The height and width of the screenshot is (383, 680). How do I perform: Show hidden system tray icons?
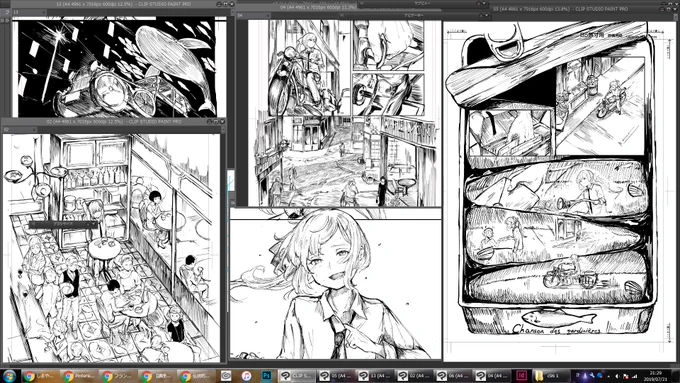pyautogui.click(x=608, y=376)
